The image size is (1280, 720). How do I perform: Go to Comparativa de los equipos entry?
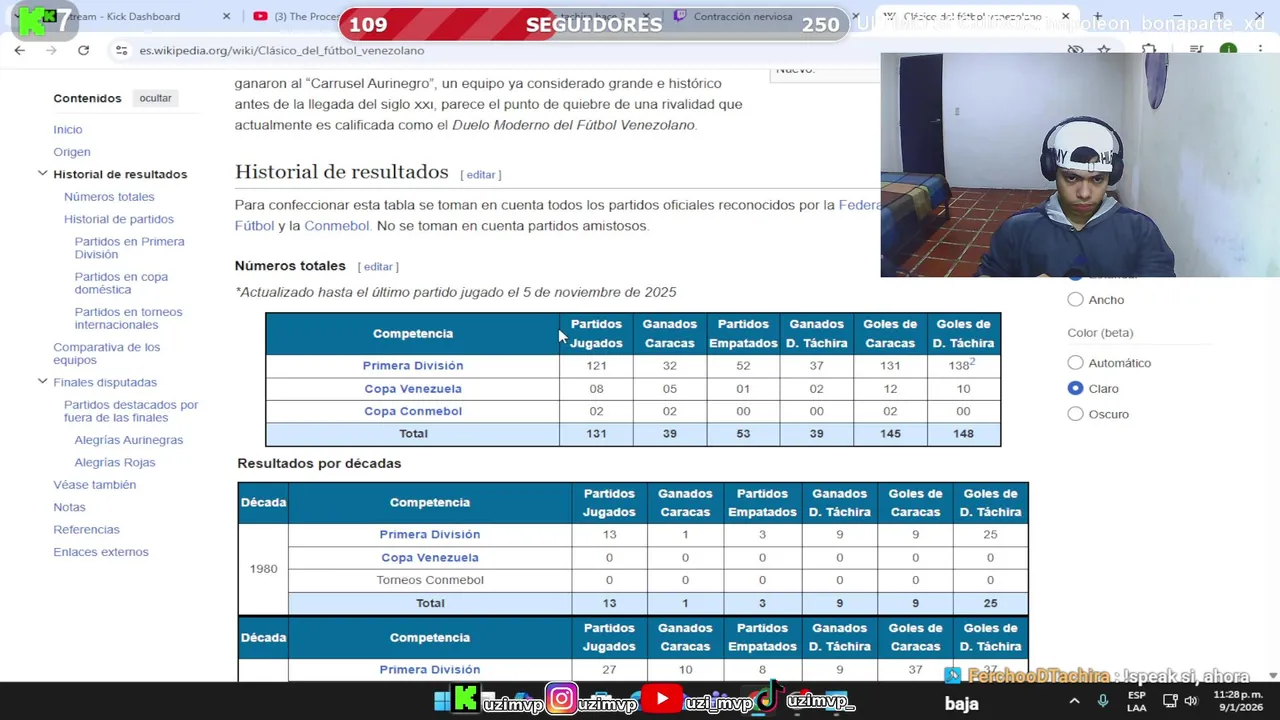tap(106, 353)
